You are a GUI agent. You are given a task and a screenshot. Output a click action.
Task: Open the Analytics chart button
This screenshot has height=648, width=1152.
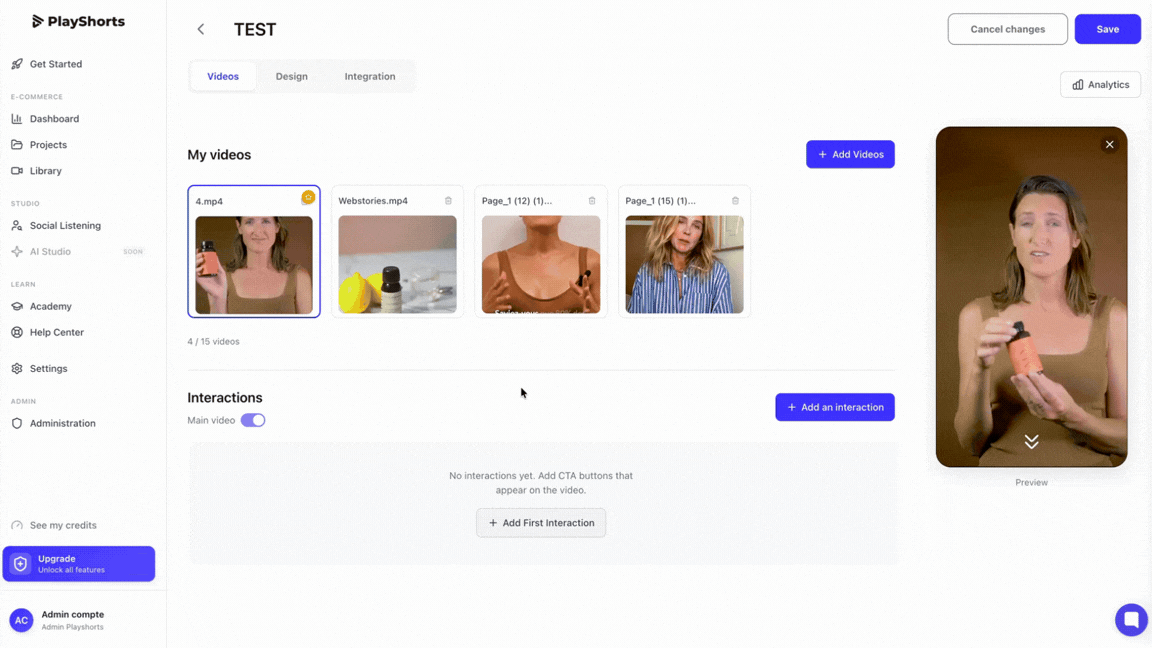(x=1100, y=84)
